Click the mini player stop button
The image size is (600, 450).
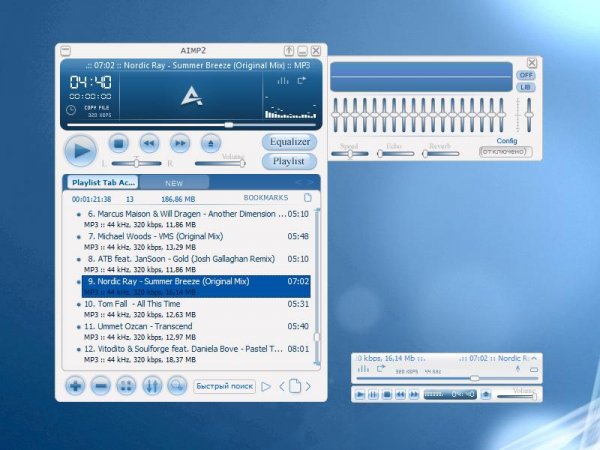pos(387,395)
